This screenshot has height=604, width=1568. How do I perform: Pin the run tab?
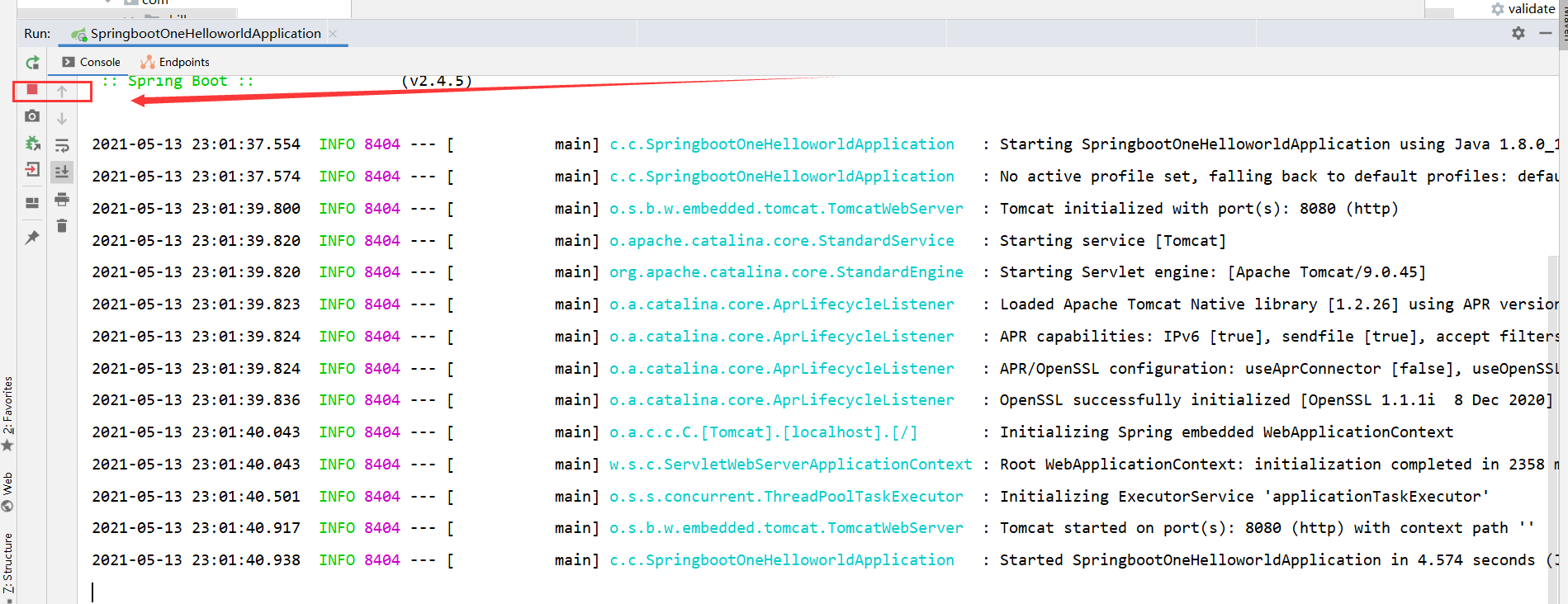pos(32,238)
